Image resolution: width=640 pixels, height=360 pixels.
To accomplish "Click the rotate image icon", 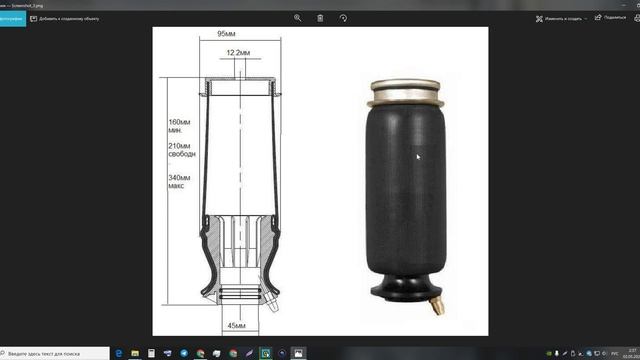I will [x=343, y=18].
